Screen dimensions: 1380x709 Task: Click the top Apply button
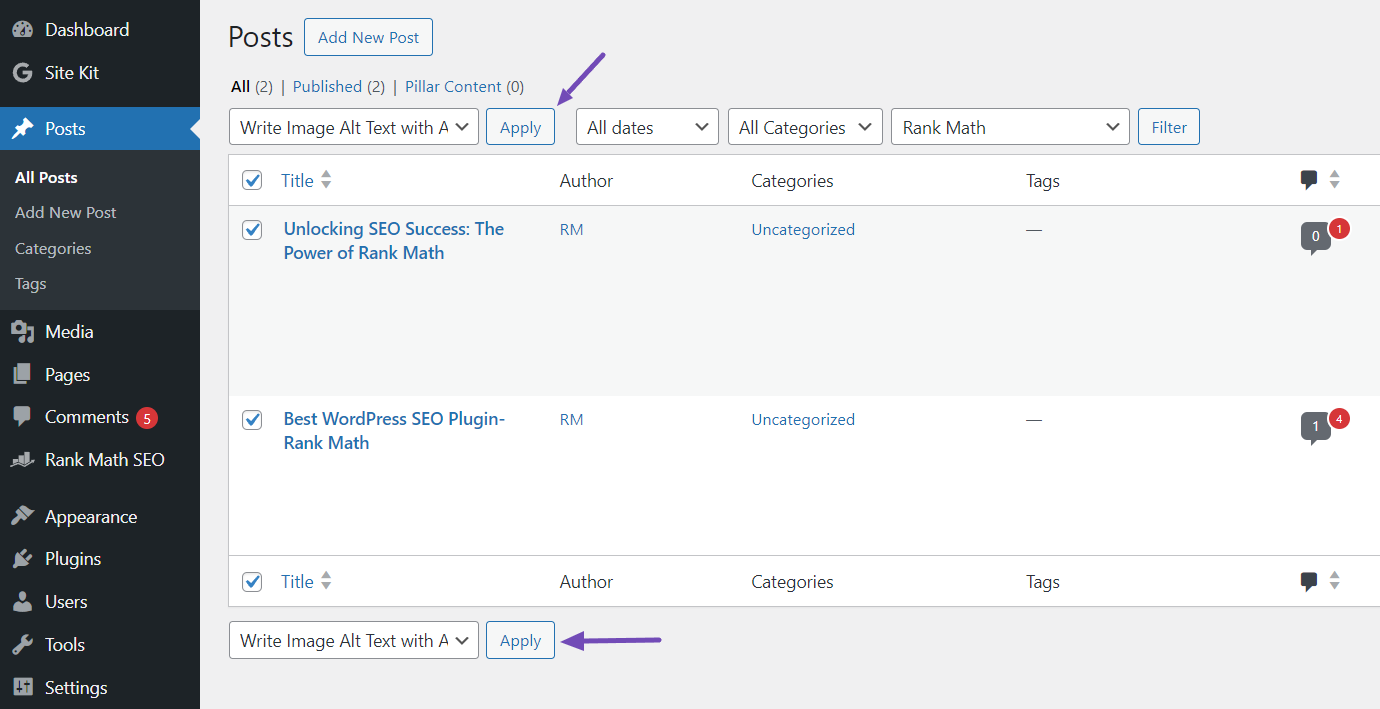click(x=520, y=127)
